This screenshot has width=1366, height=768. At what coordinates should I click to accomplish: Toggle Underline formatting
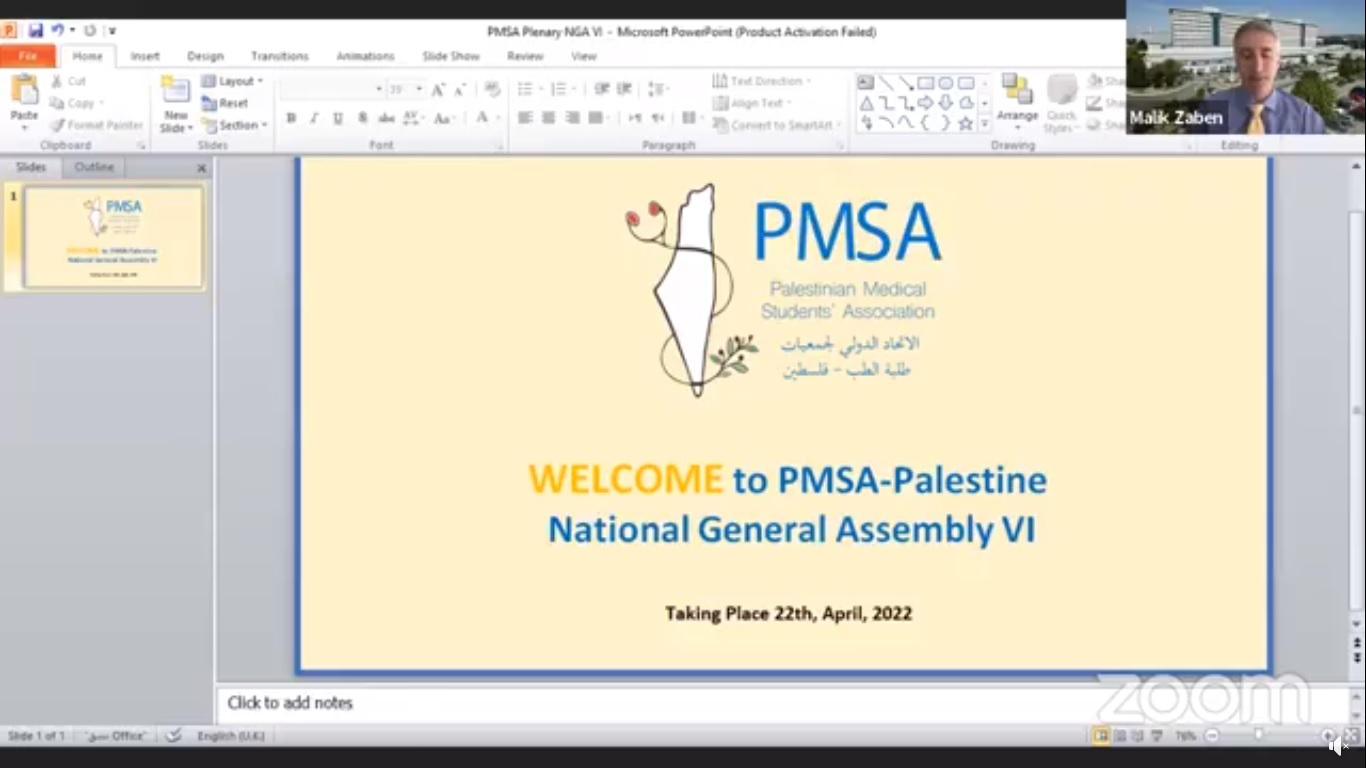pyautogui.click(x=338, y=118)
